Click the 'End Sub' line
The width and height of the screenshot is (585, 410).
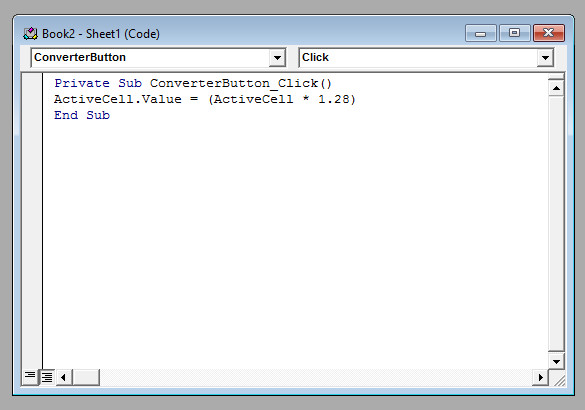click(x=82, y=115)
